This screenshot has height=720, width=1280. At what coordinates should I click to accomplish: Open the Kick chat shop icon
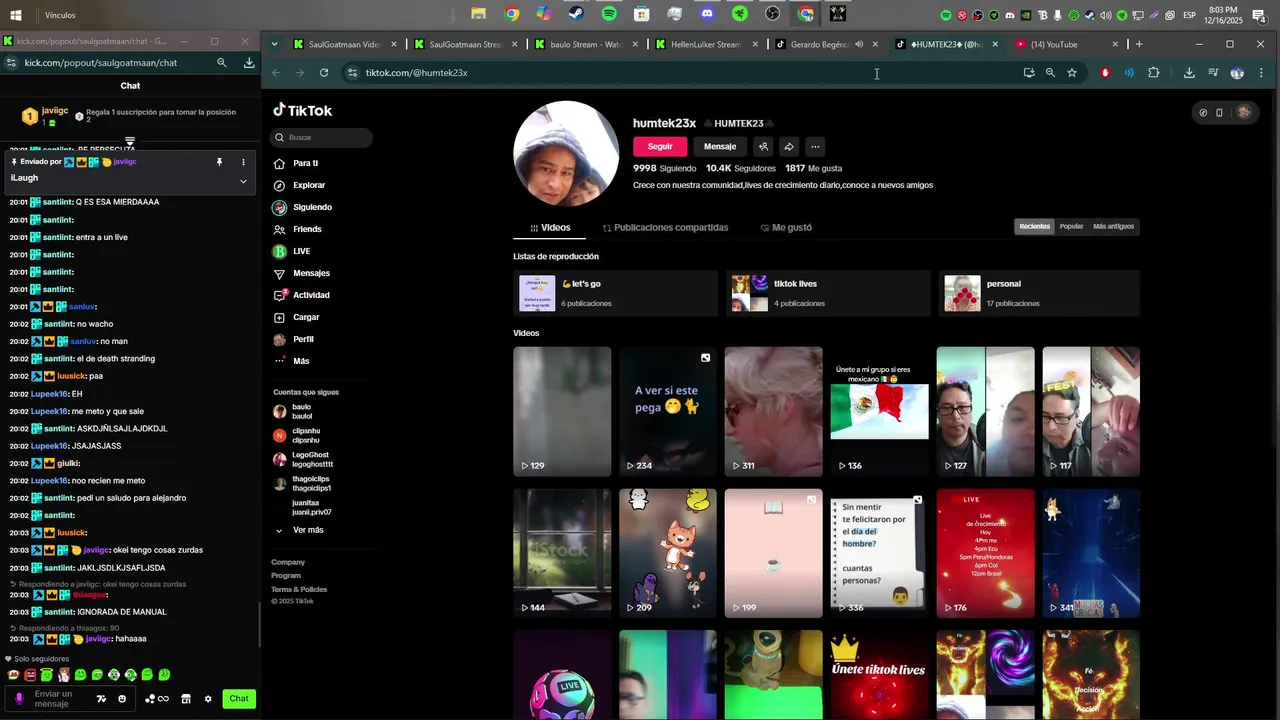pyautogui.click(x=186, y=699)
